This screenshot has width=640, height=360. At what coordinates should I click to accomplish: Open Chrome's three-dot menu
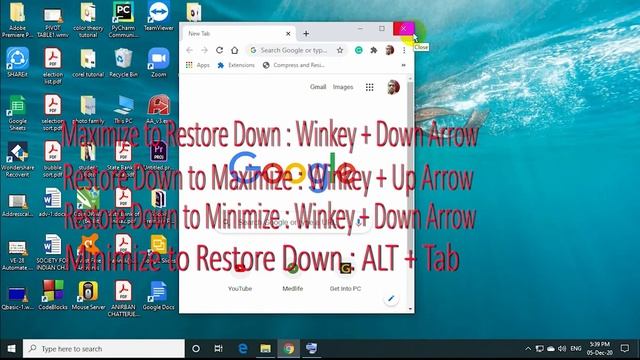click(x=404, y=50)
